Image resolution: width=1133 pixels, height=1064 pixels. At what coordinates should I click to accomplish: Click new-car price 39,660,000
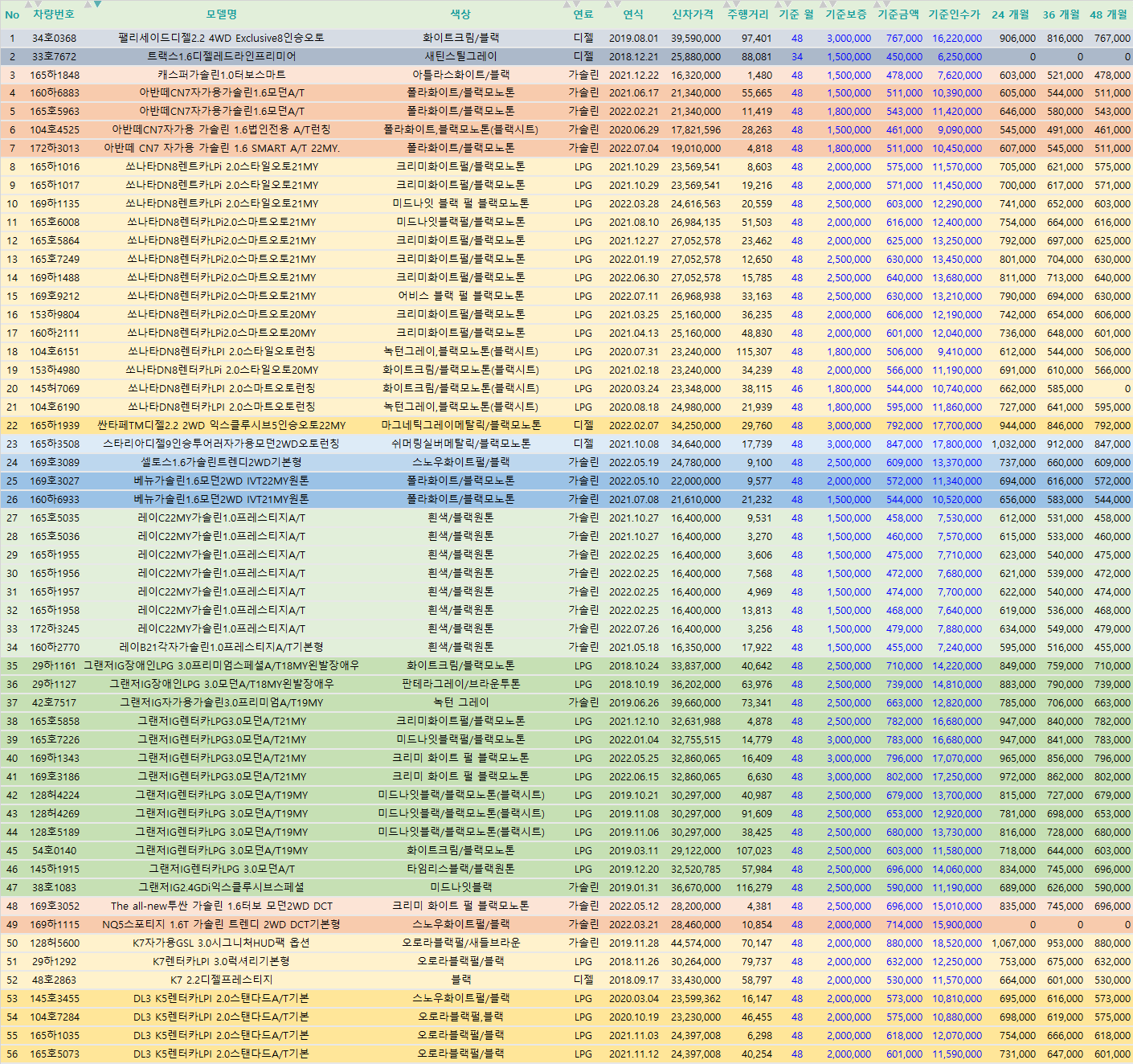[x=696, y=702]
